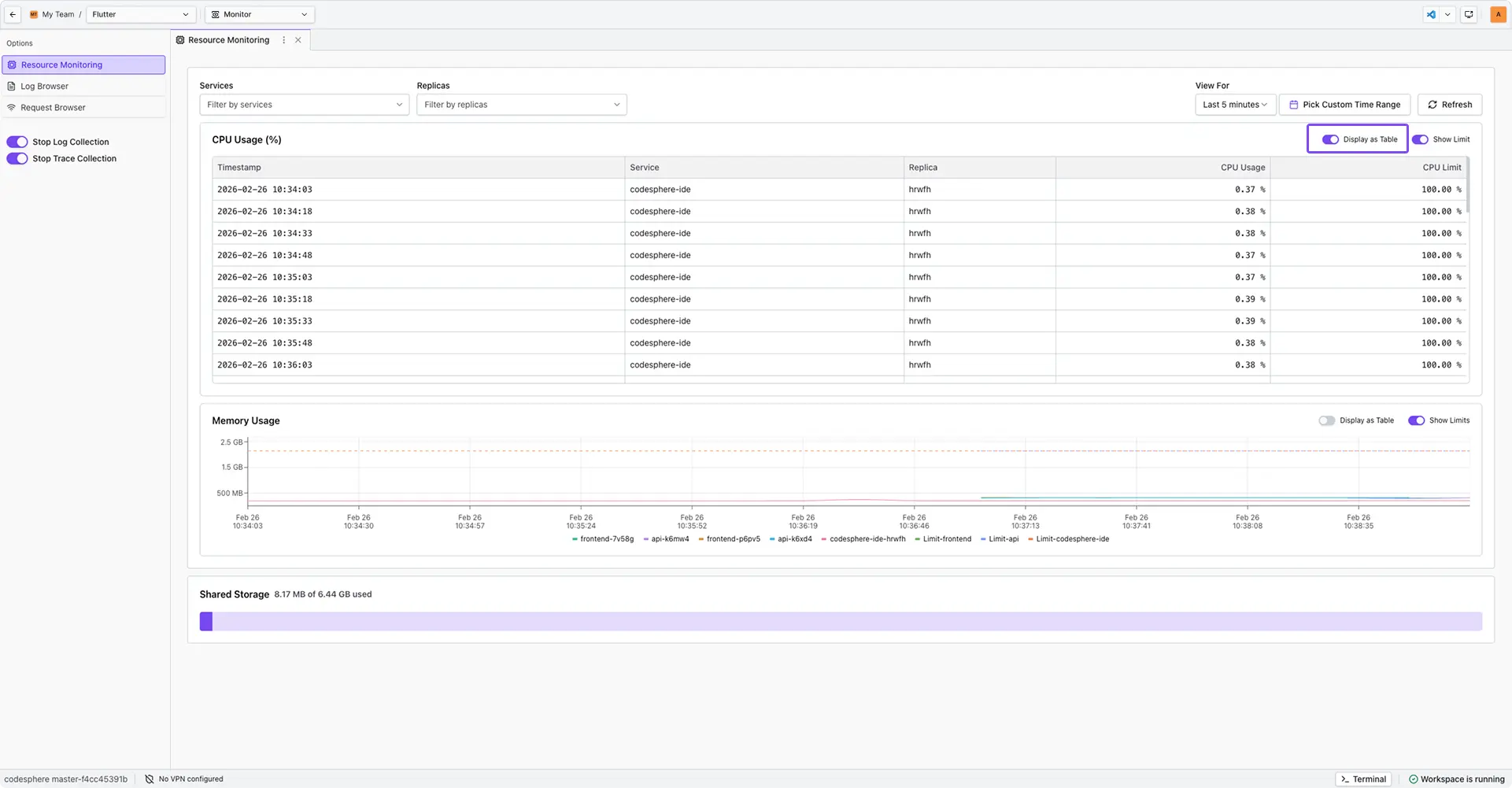Open the orange user avatar menu
Screen dimensions: 1512x788
[1498, 14]
